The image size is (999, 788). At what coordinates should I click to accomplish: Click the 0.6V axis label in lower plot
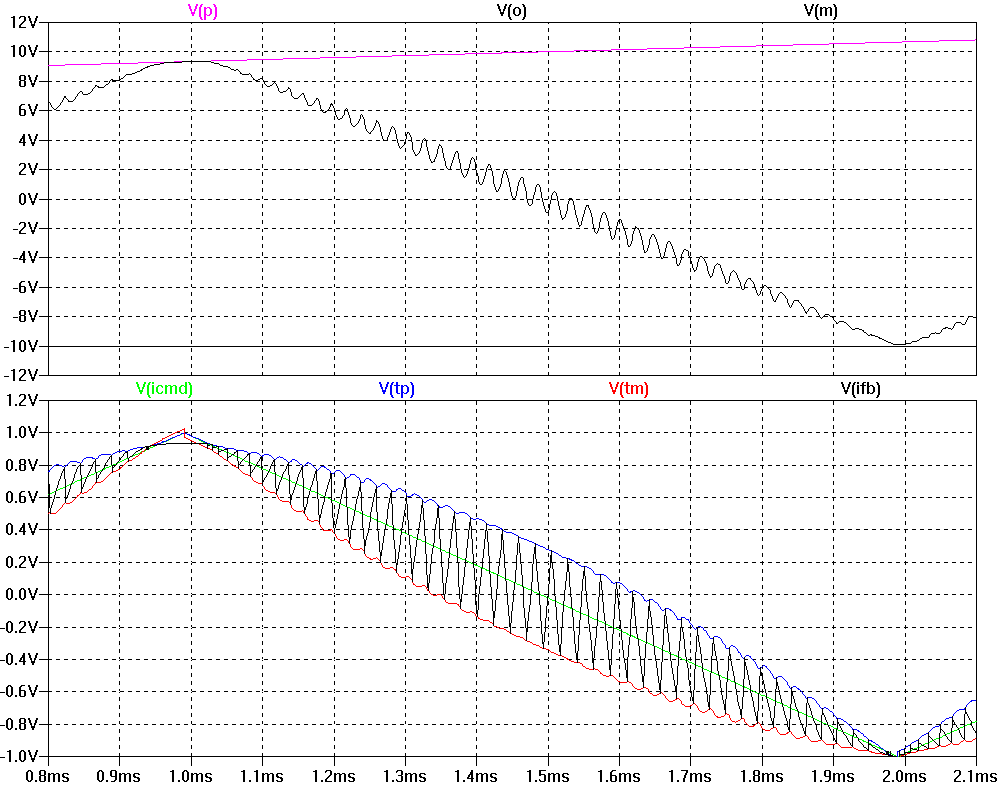click(21, 497)
